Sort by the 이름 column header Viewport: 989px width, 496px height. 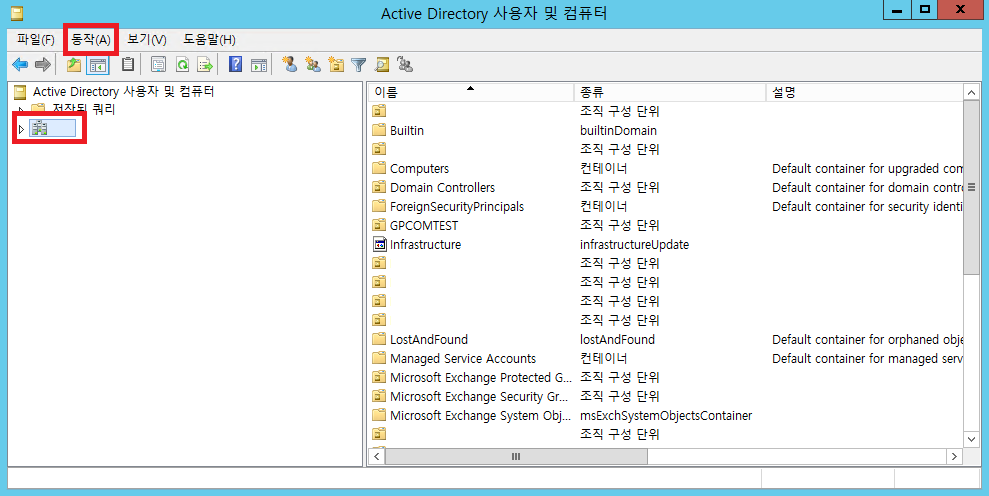(471, 92)
